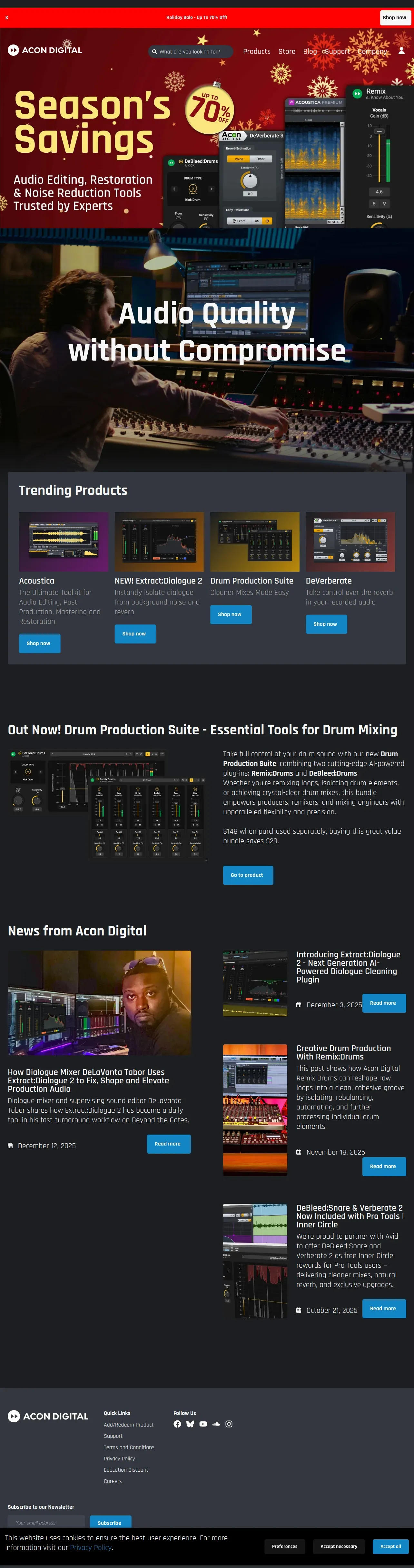Open the 'How Dialogue Mixer DeLaVanta Tabor' headline
The image size is (414, 1568).
(89, 1080)
